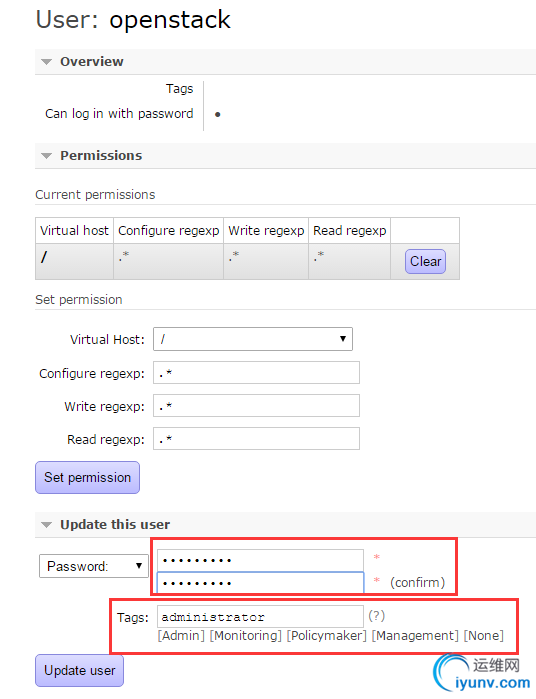Choose the [Monitoring] tag shortcut
The image size is (536, 699).
(246, 635)
